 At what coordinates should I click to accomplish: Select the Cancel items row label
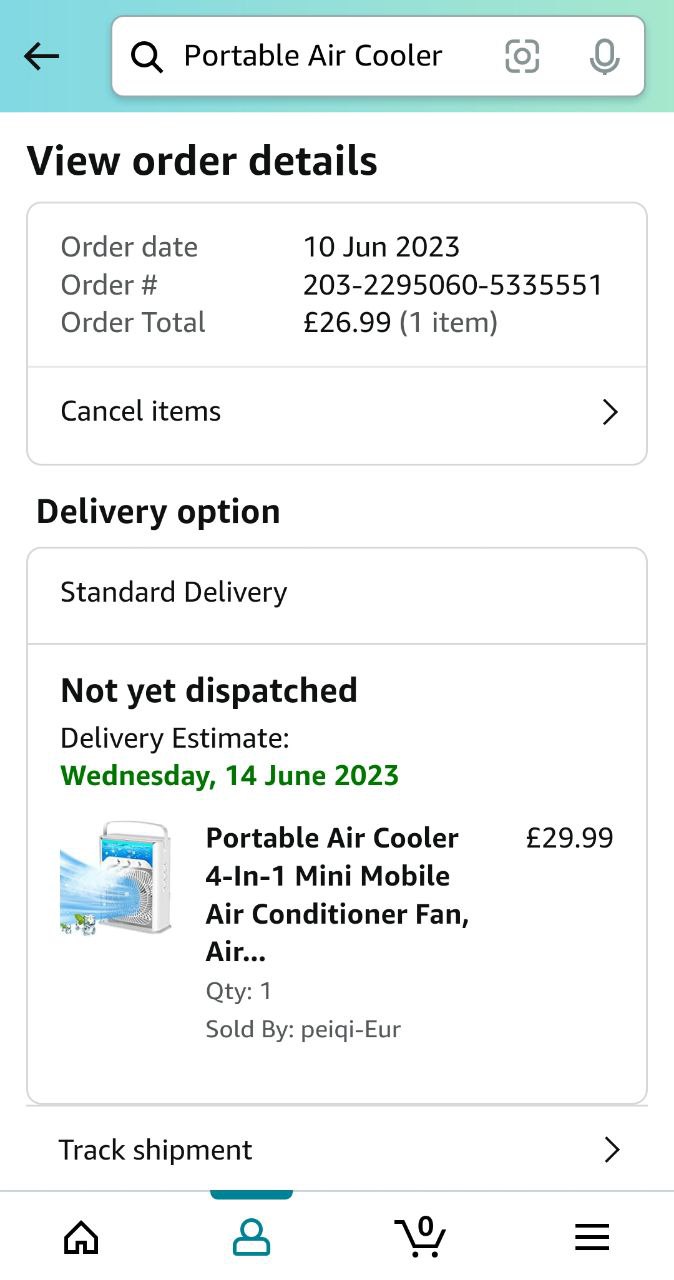click(x=141, y=411)
